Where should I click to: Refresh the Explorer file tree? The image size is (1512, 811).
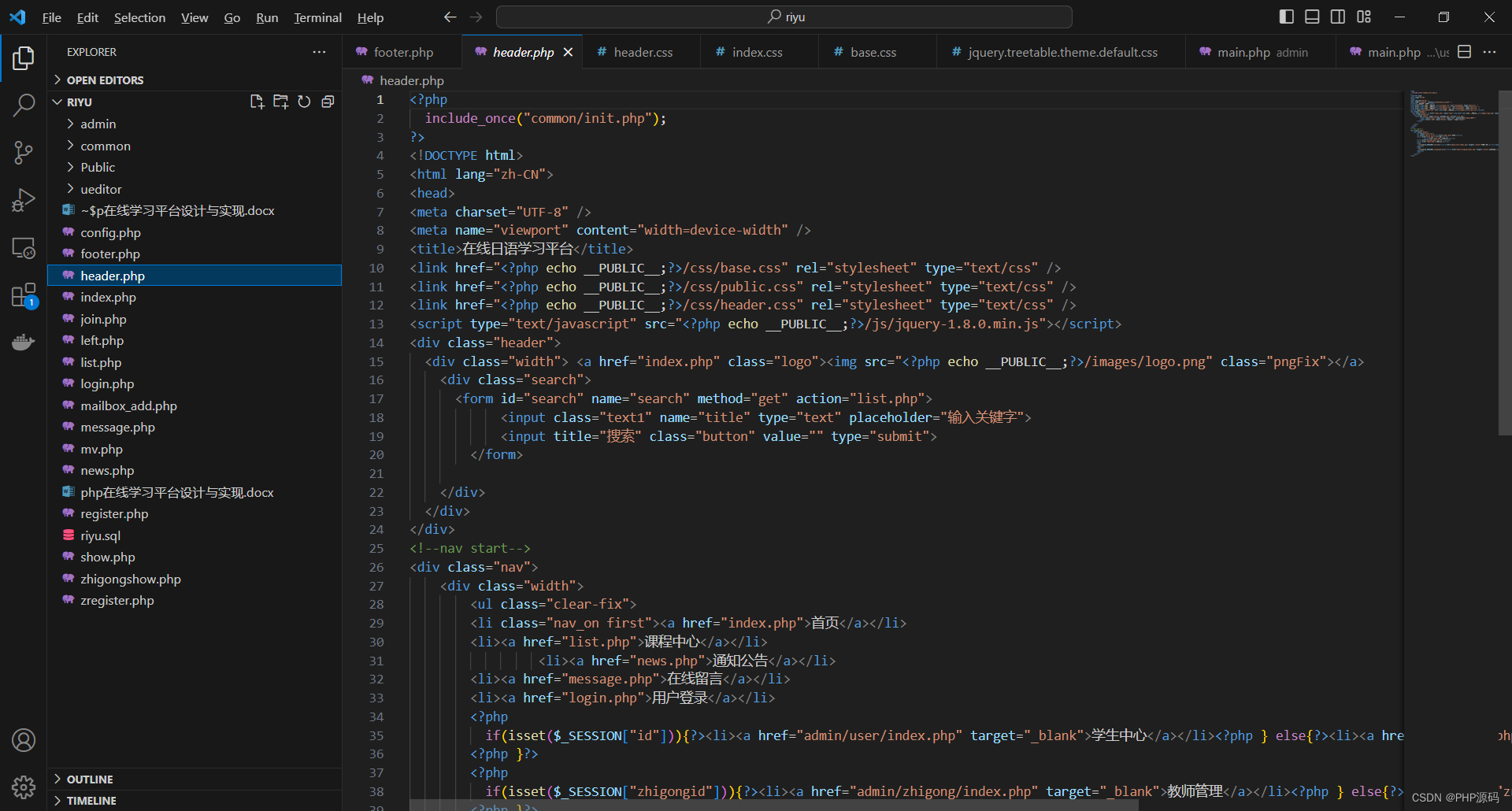click(x=304, y=102)
